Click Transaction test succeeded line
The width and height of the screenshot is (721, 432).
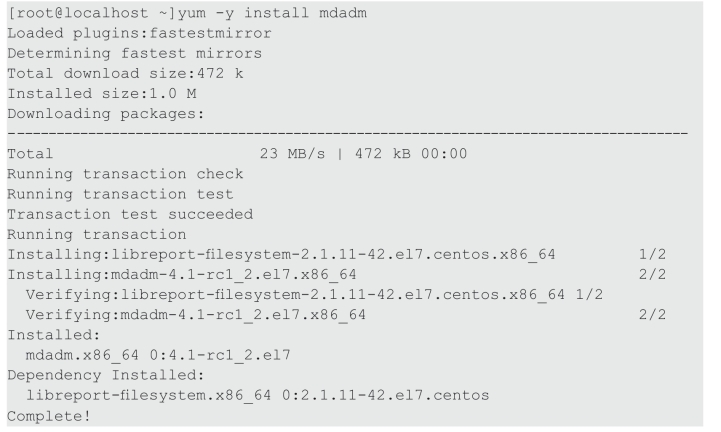pyautogui.click(x=130, y=214)
